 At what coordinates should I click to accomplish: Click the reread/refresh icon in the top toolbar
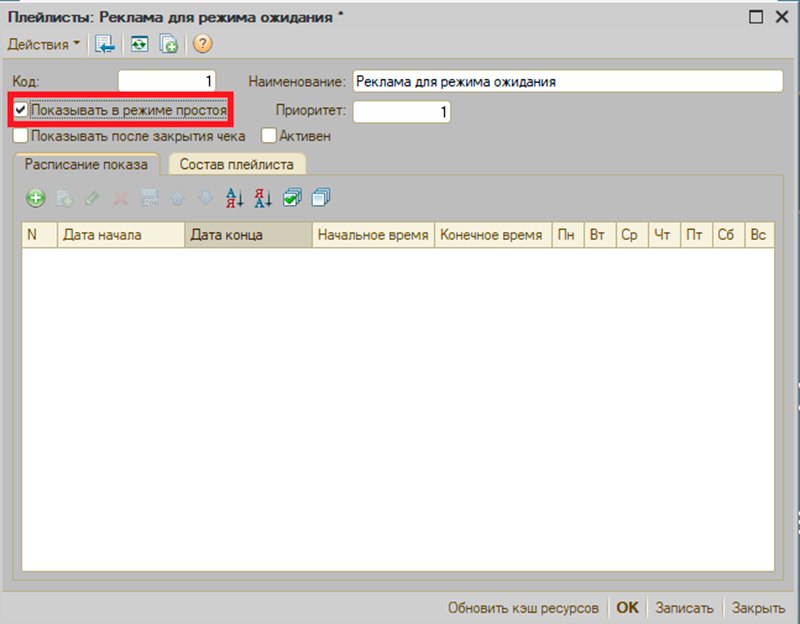coord(139,44)
